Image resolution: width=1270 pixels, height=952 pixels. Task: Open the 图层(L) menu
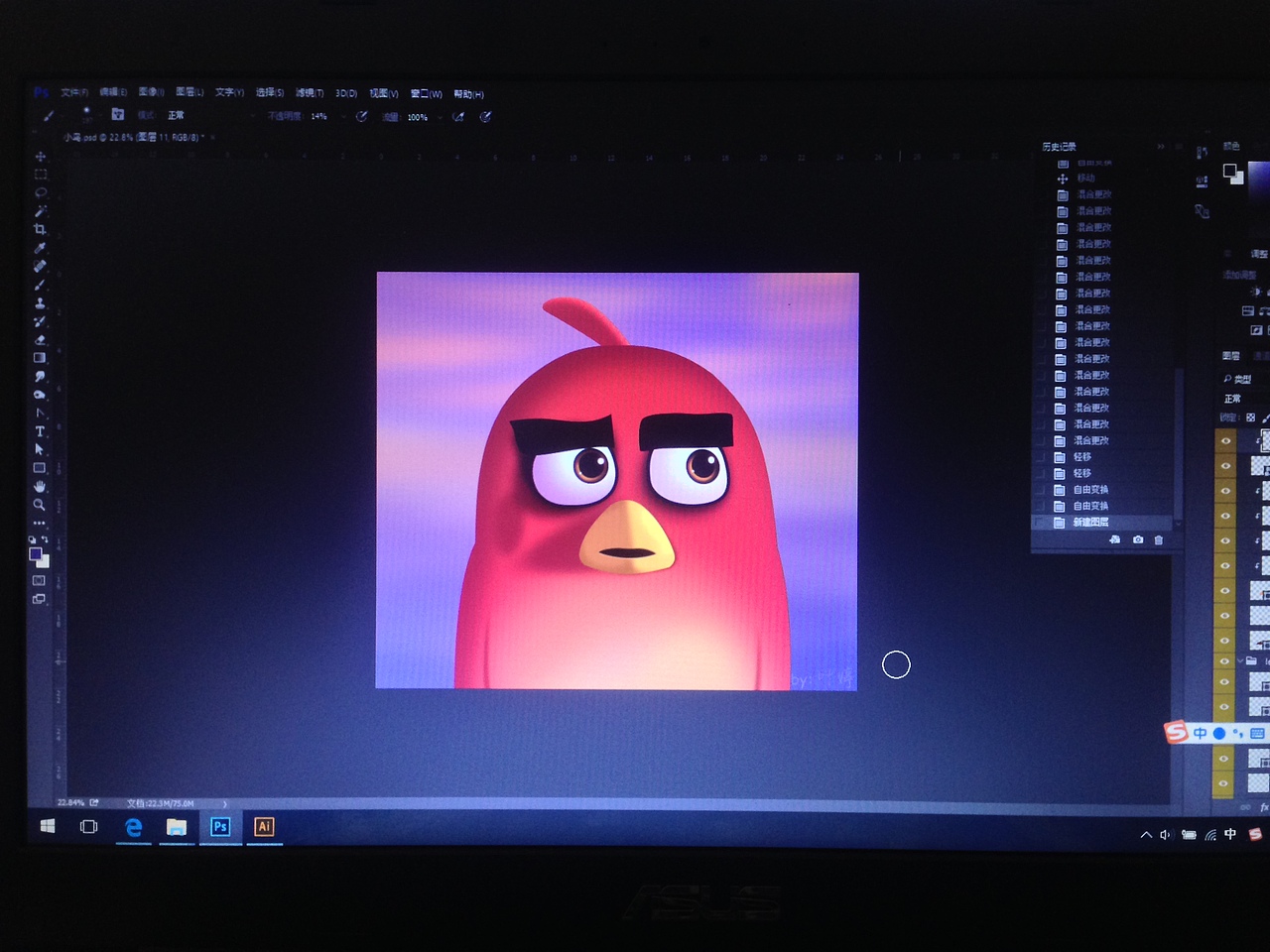point(190,92)
